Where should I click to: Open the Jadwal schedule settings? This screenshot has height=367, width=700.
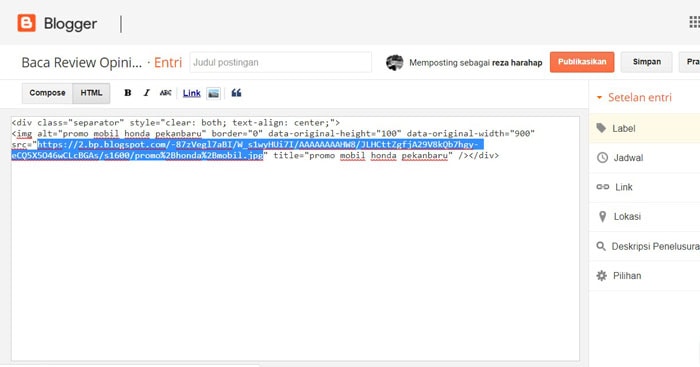click(x=645, y=158)
